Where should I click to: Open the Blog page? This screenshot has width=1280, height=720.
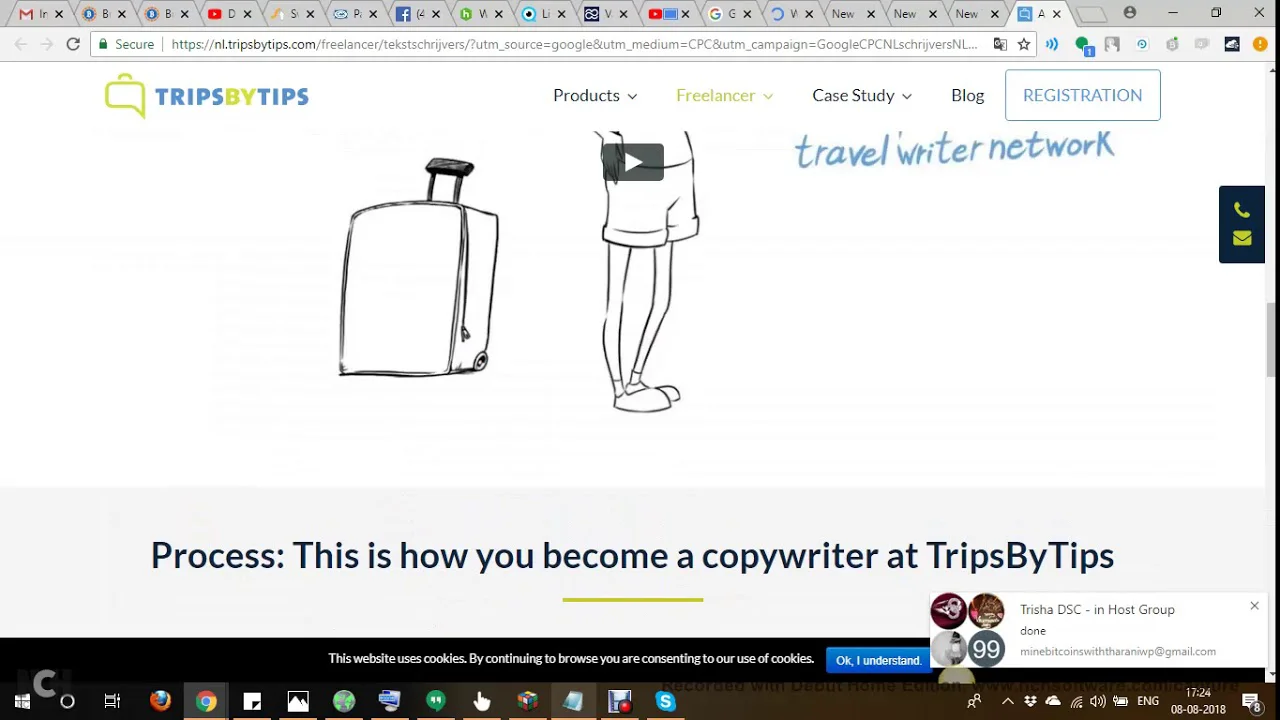(x=967, y=95)
